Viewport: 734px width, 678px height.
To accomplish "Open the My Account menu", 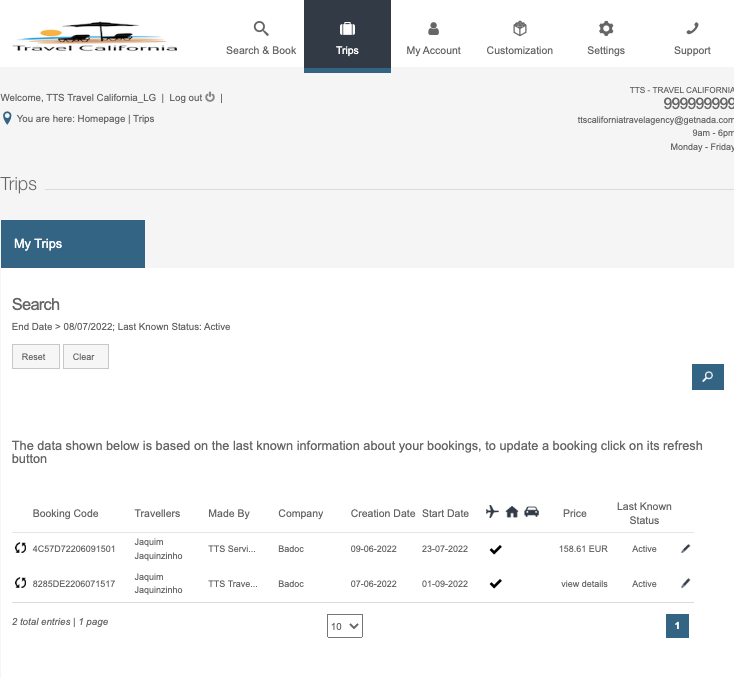I will [x=433, y=37].
